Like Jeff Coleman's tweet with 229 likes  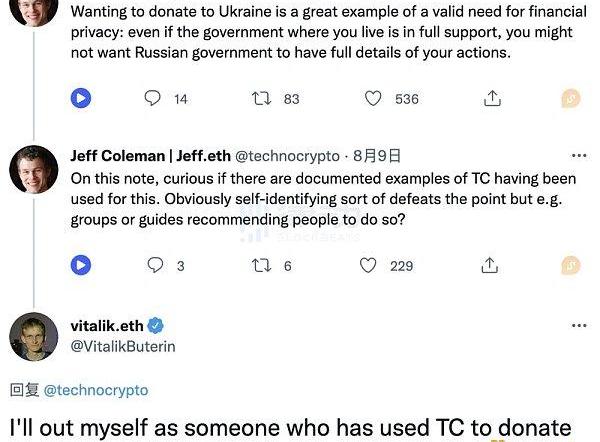tap(369, 265)
